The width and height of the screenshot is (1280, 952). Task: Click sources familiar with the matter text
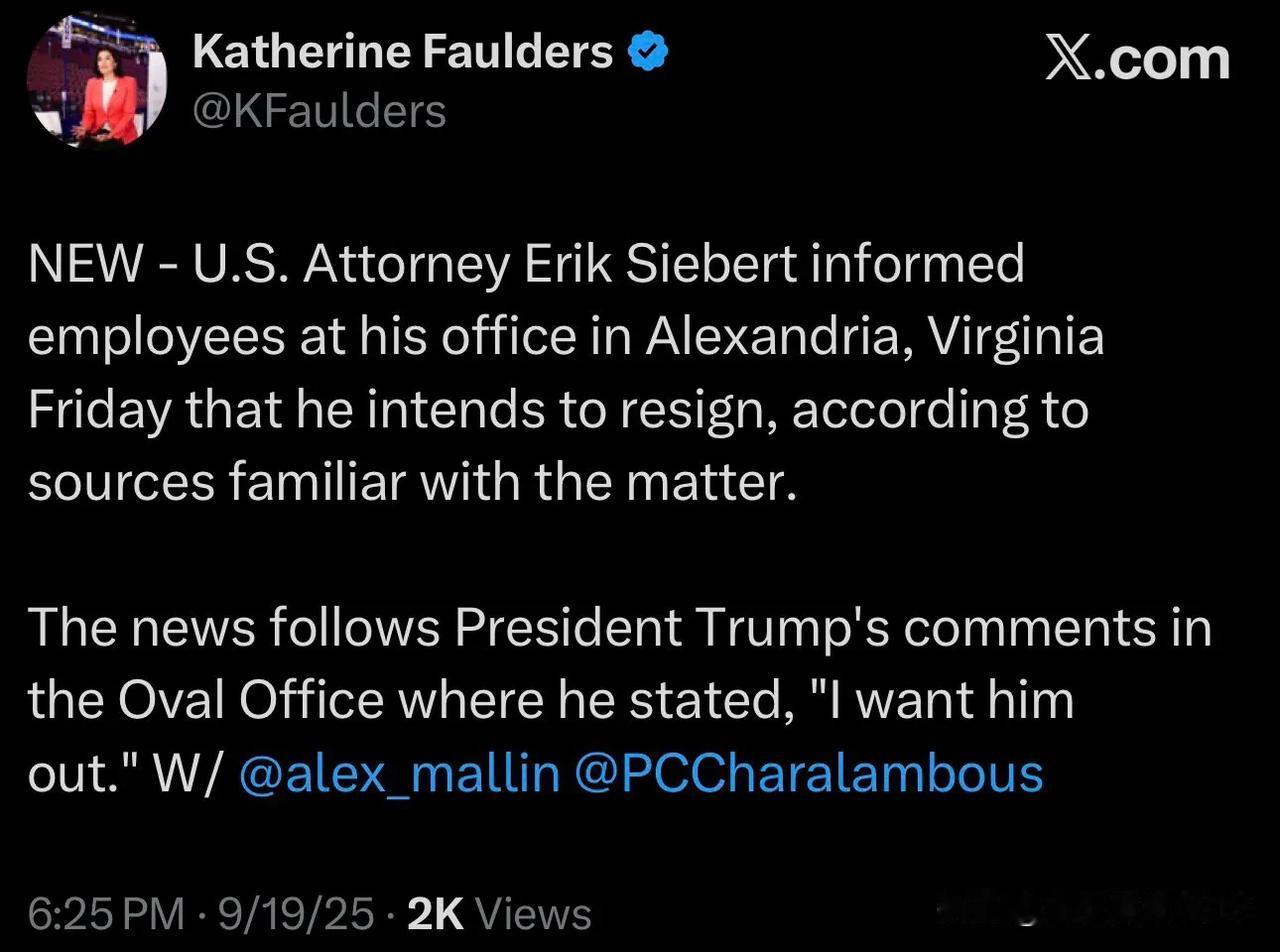click(413, 483)
